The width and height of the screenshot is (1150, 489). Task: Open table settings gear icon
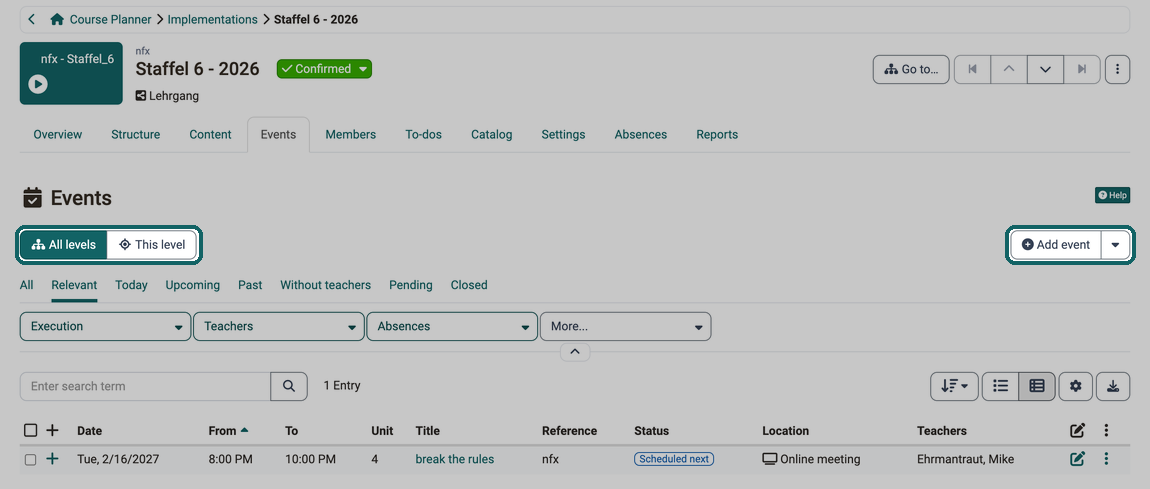(x=1076, y=386)
